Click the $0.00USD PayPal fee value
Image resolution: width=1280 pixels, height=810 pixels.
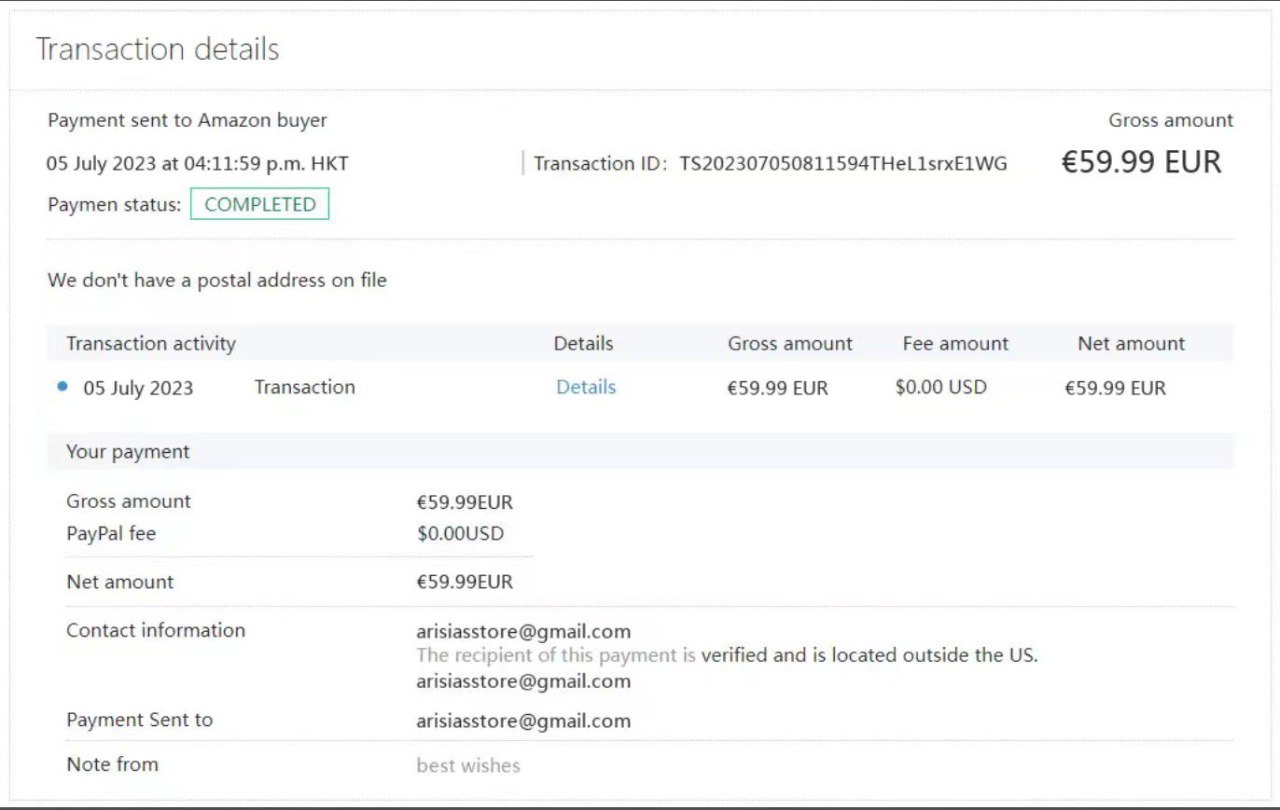click(x=460, y=533)
